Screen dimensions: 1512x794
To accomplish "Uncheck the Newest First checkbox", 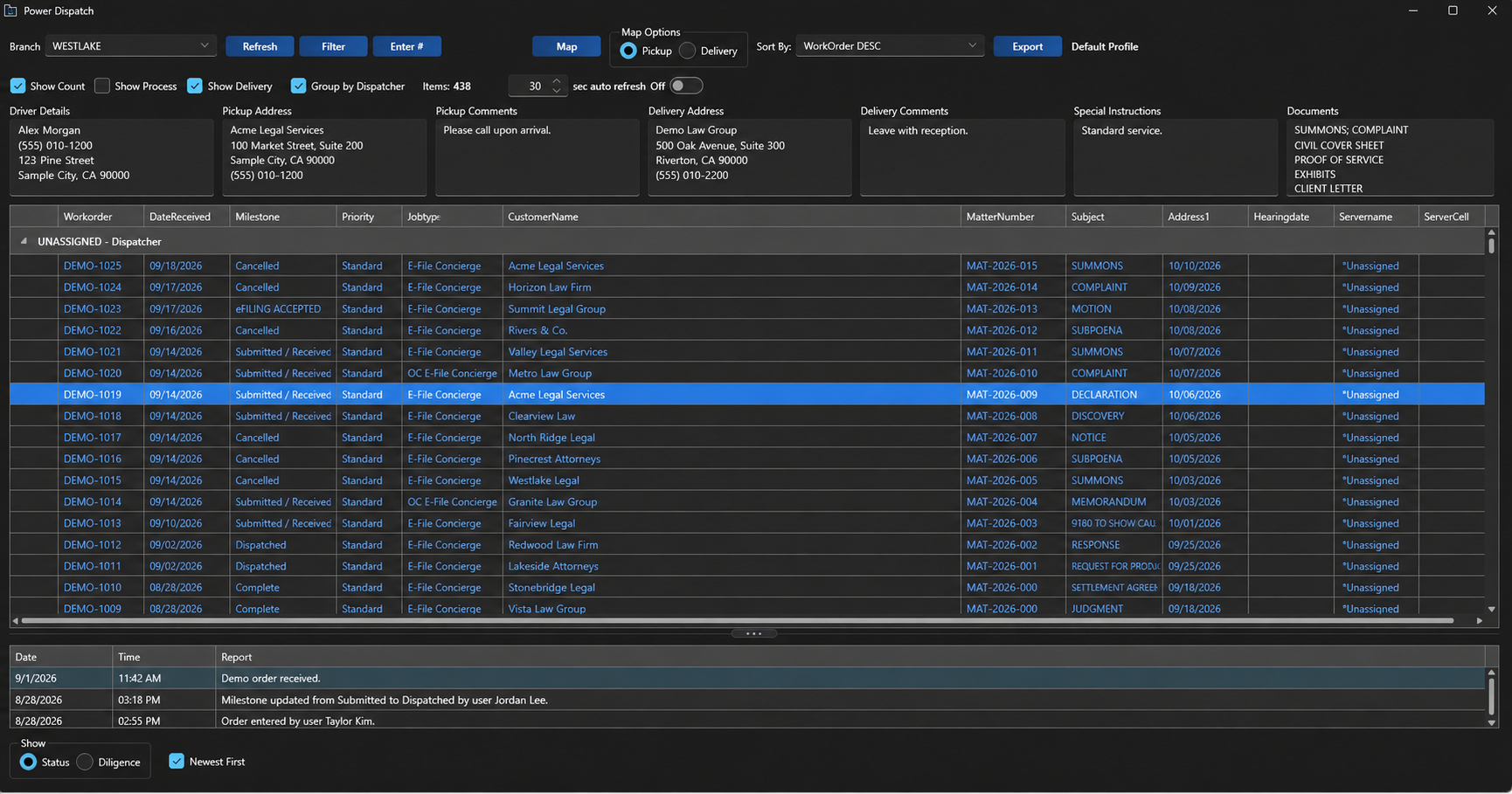I will 177,761.
